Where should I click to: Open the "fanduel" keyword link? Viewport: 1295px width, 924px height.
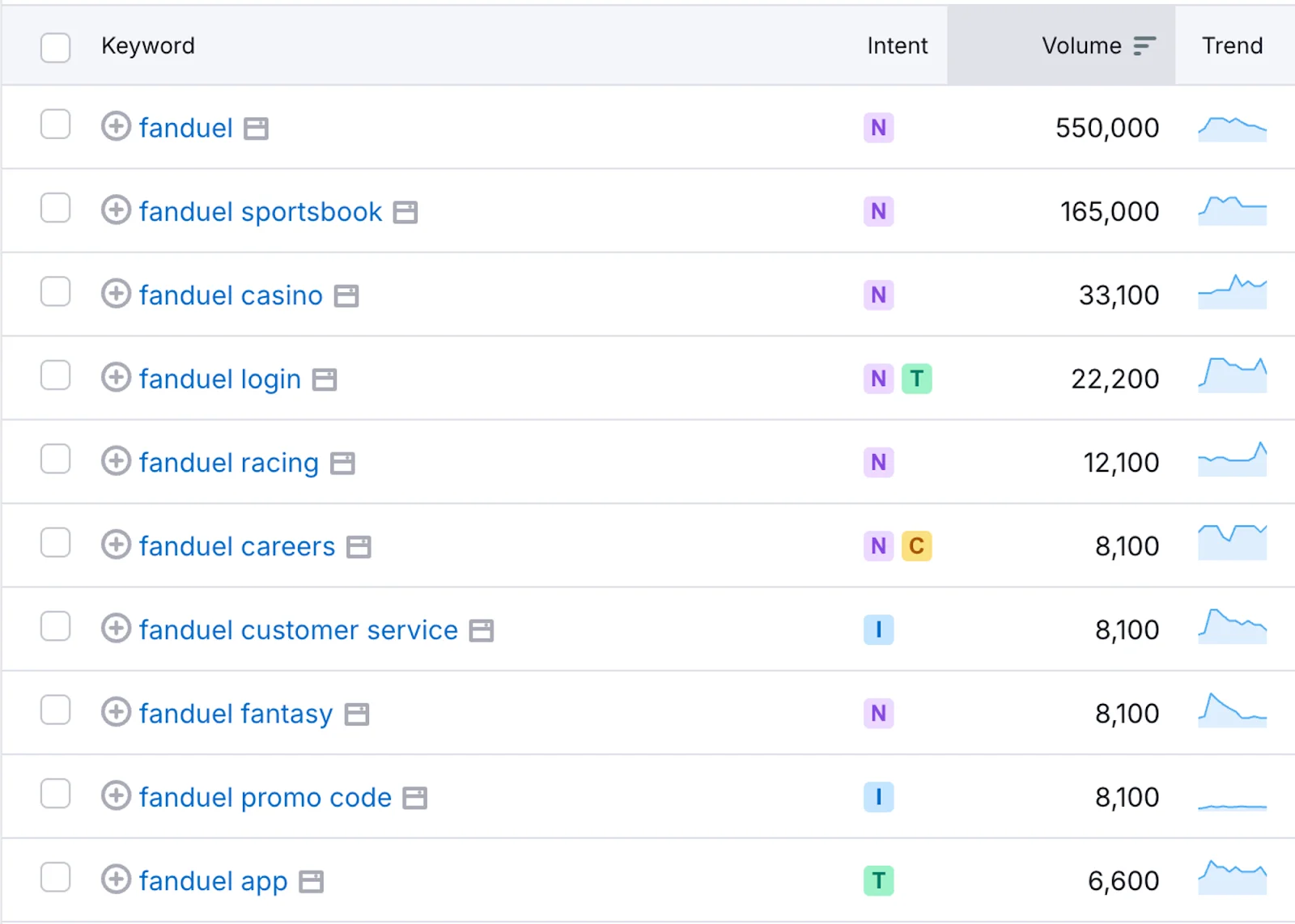point(185,128)
